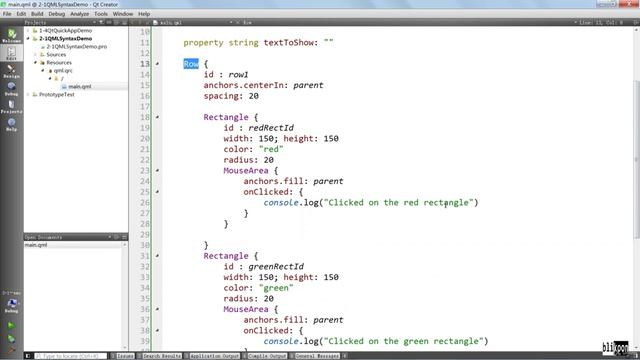Open the Window menu

122,13
